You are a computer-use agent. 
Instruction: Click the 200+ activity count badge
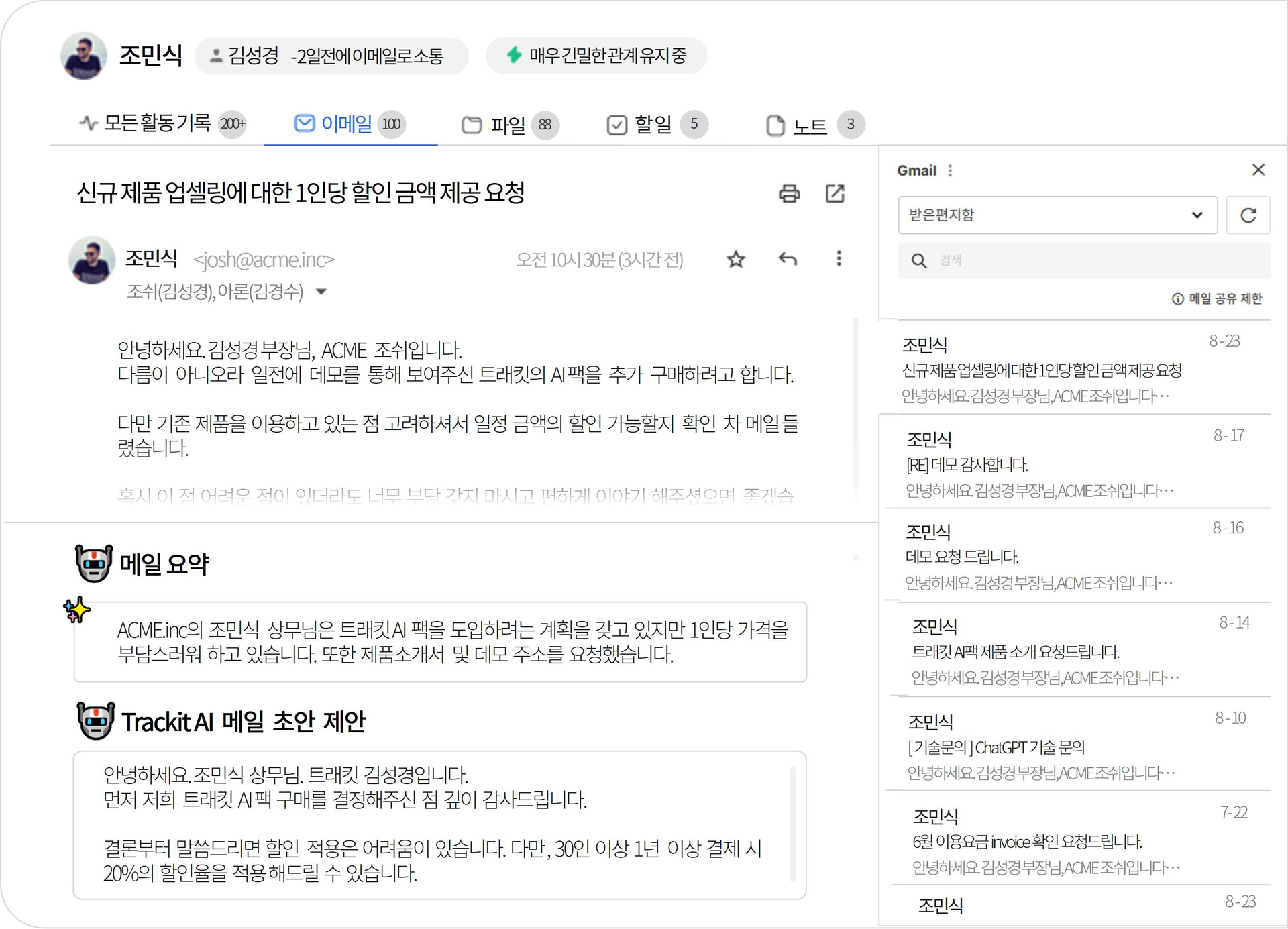click(x=233, y=123)
